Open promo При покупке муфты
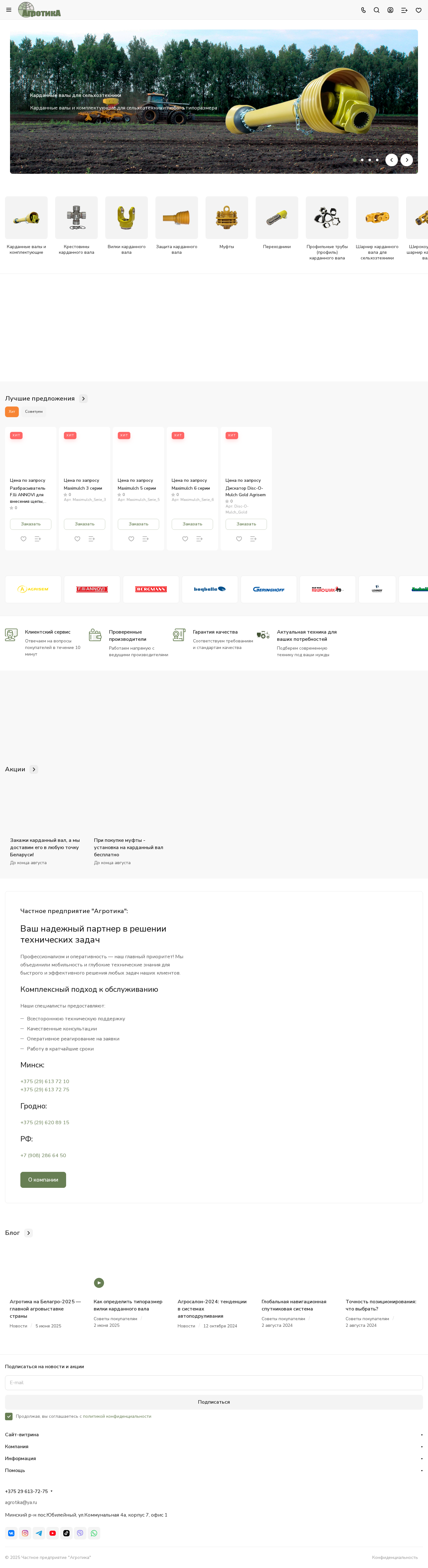The width and height of the screenshot is (428, 1568). [129, 847]
